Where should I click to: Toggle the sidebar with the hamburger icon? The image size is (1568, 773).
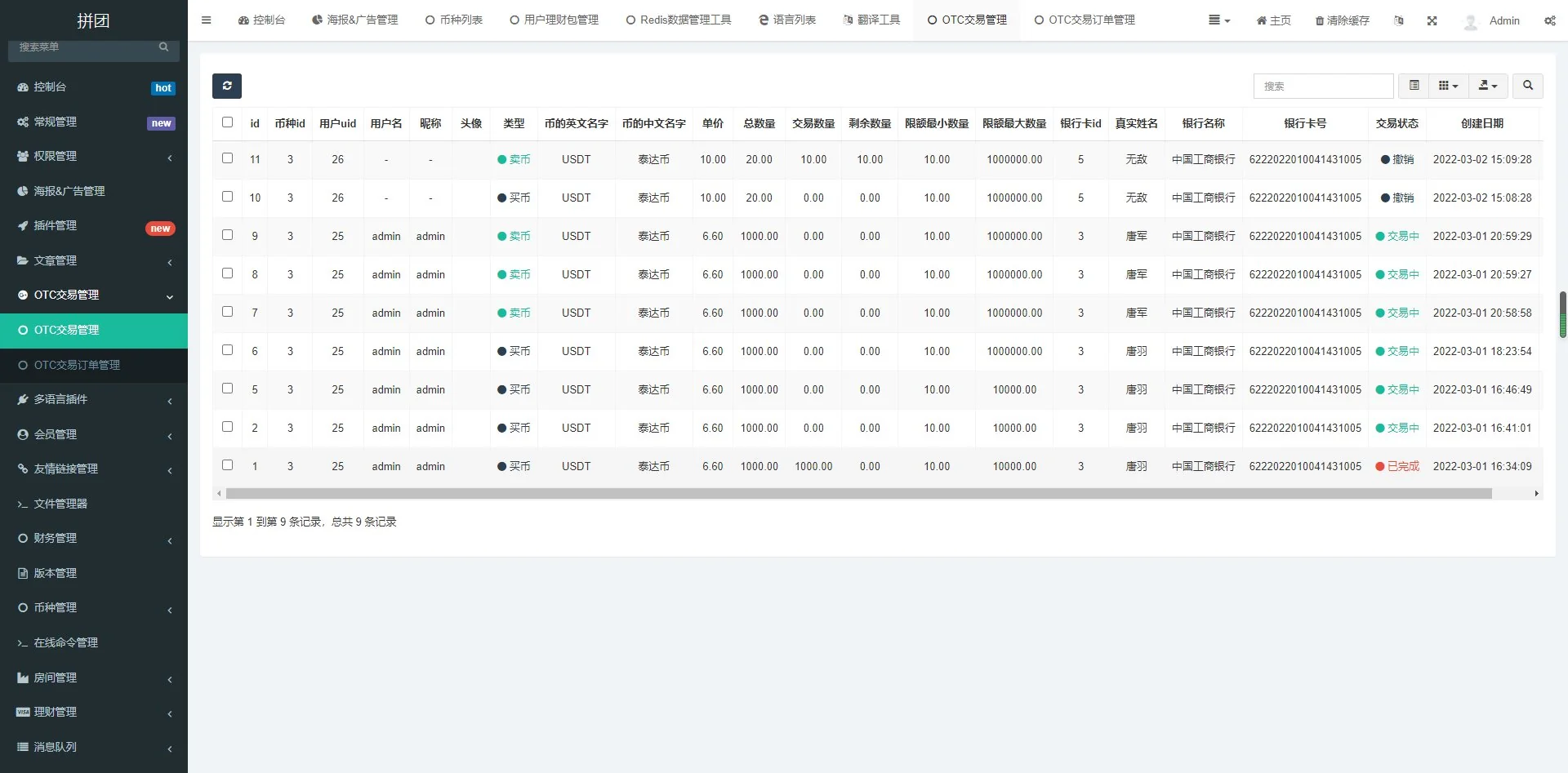tap(207, 20)
